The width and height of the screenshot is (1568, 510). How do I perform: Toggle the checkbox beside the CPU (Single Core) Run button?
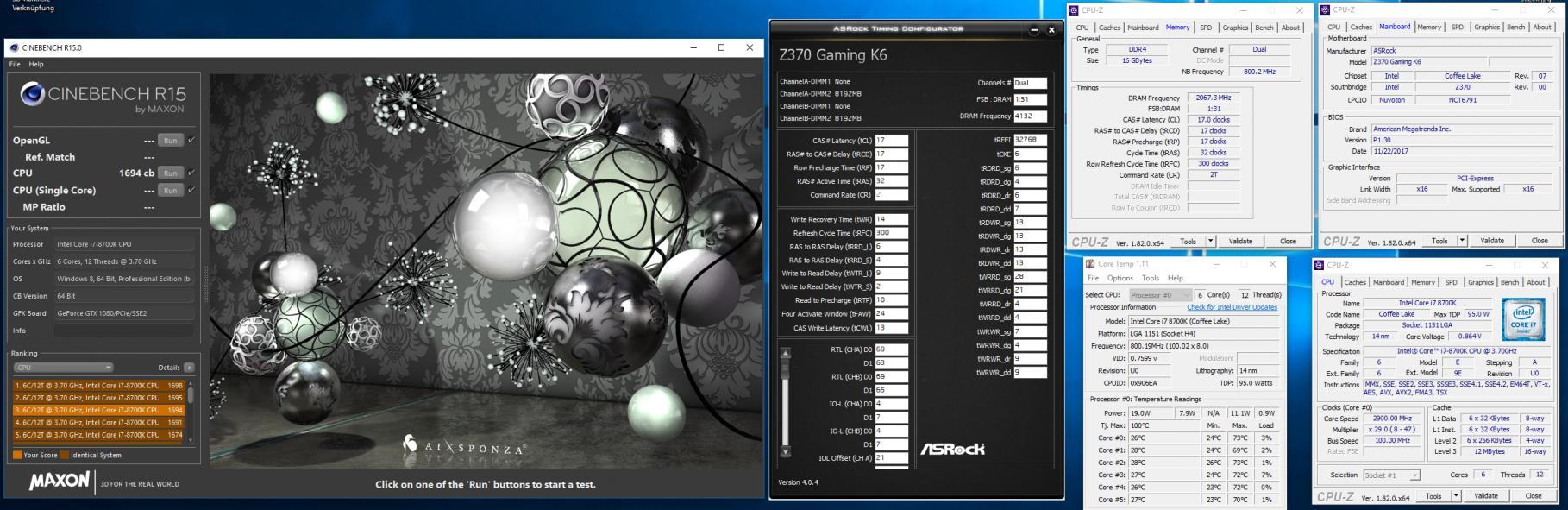click(191, 190)
